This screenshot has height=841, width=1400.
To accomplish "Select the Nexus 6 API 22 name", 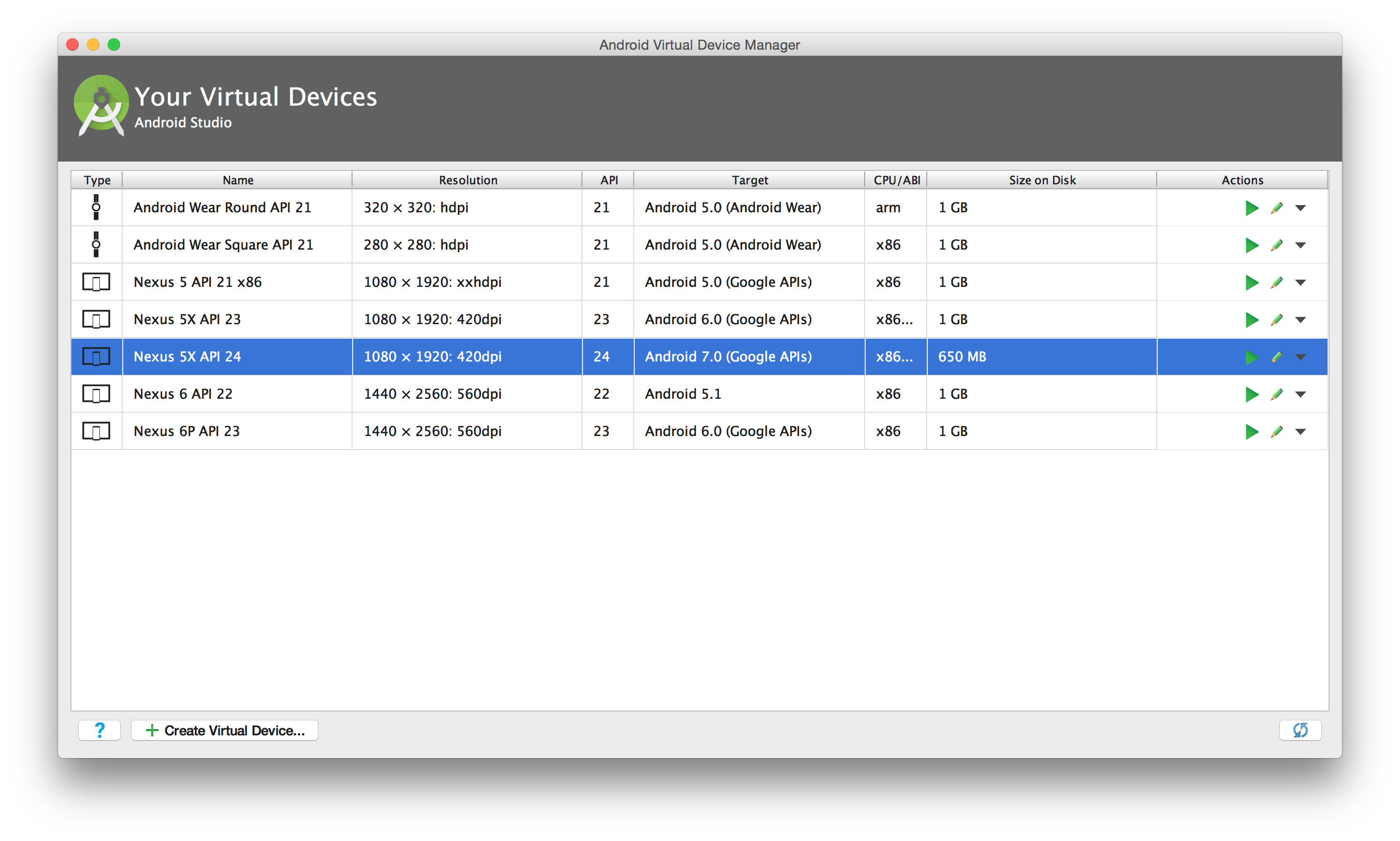I will pyautogui.click(x=183, y=394).
